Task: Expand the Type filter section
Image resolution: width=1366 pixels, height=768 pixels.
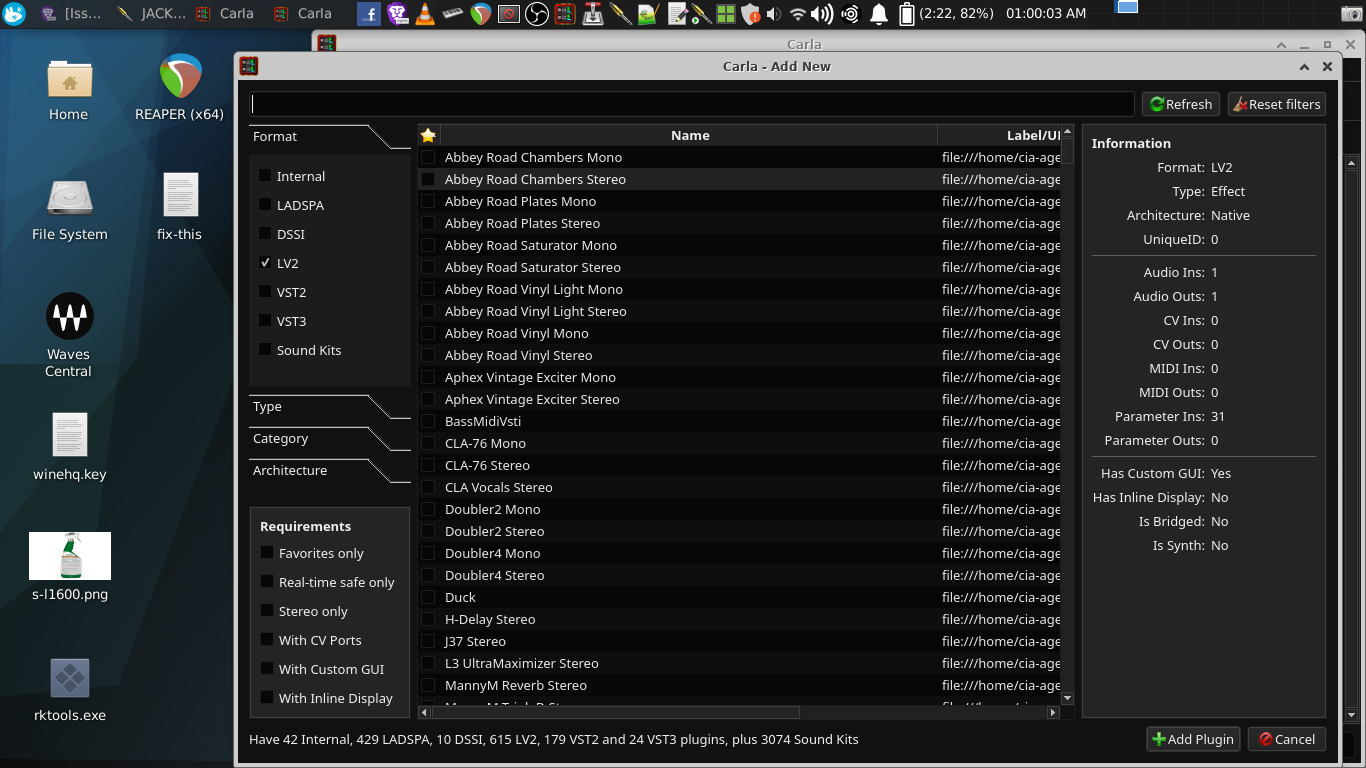Action: tap(329, 407)
